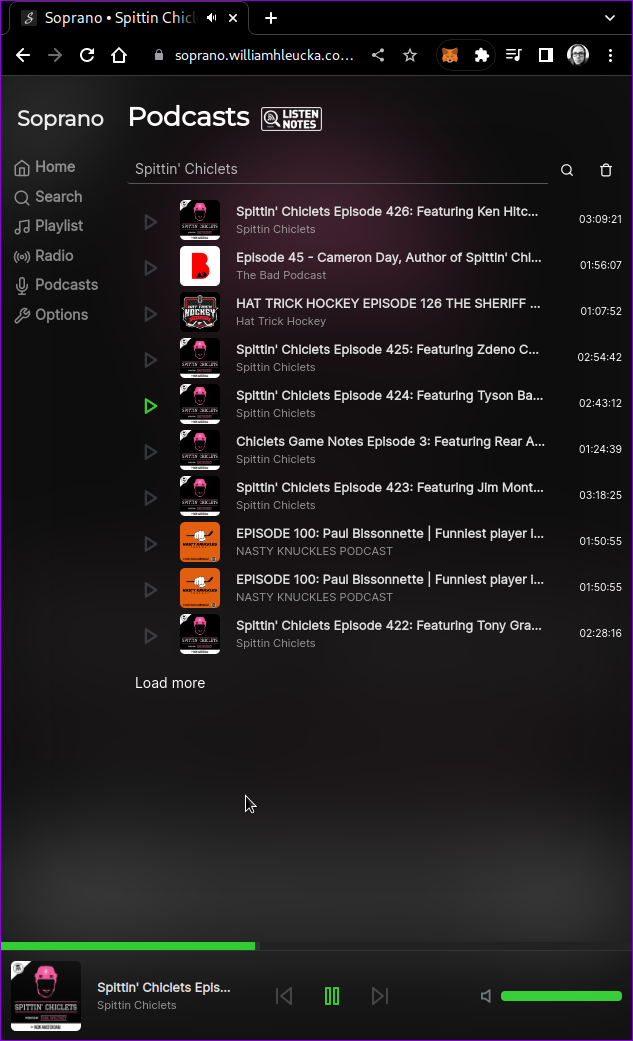Play Spittin' Chiclets Episode 425
Viewport: 633px width, 1041px height.
[x=151, y=360]
